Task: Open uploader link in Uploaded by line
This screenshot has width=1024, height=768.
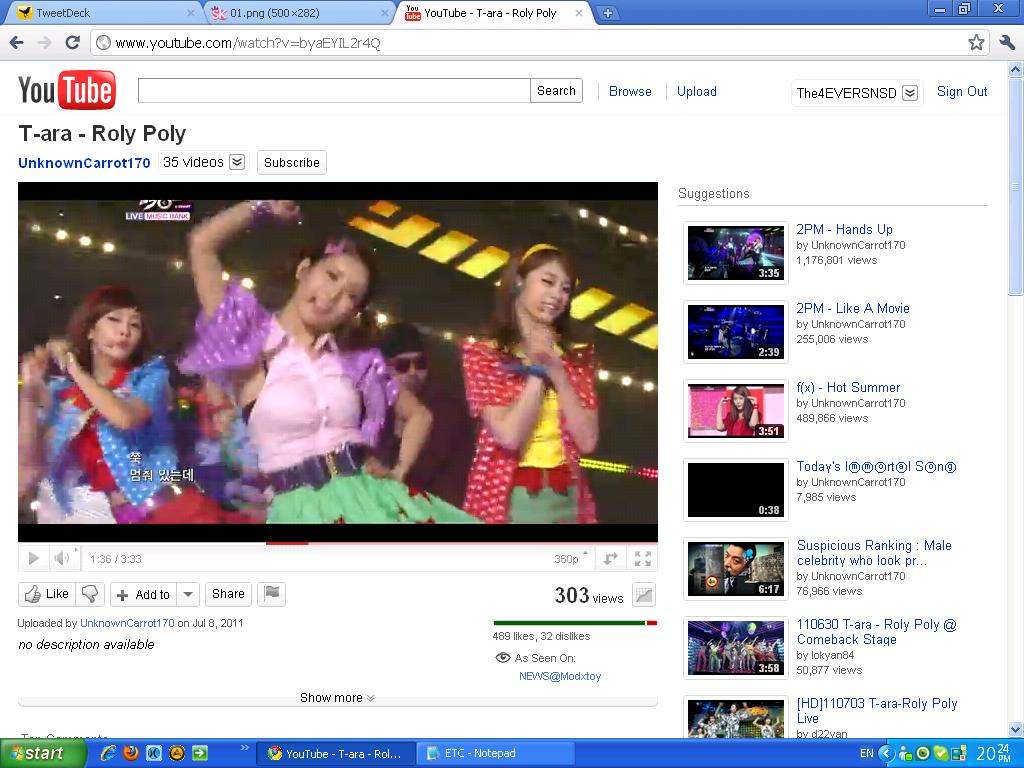Action: coord(127,623)
